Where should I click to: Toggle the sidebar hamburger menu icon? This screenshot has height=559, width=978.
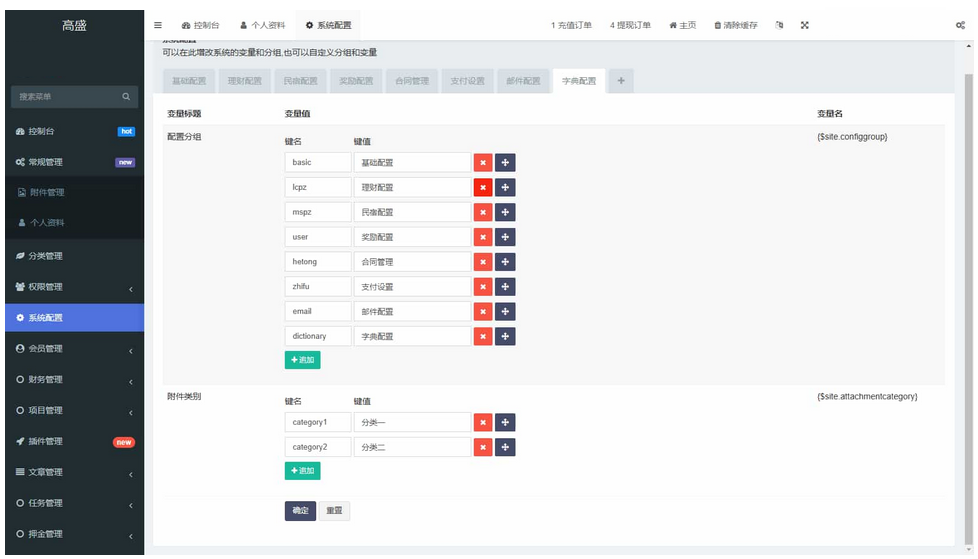tap(158, 25)
